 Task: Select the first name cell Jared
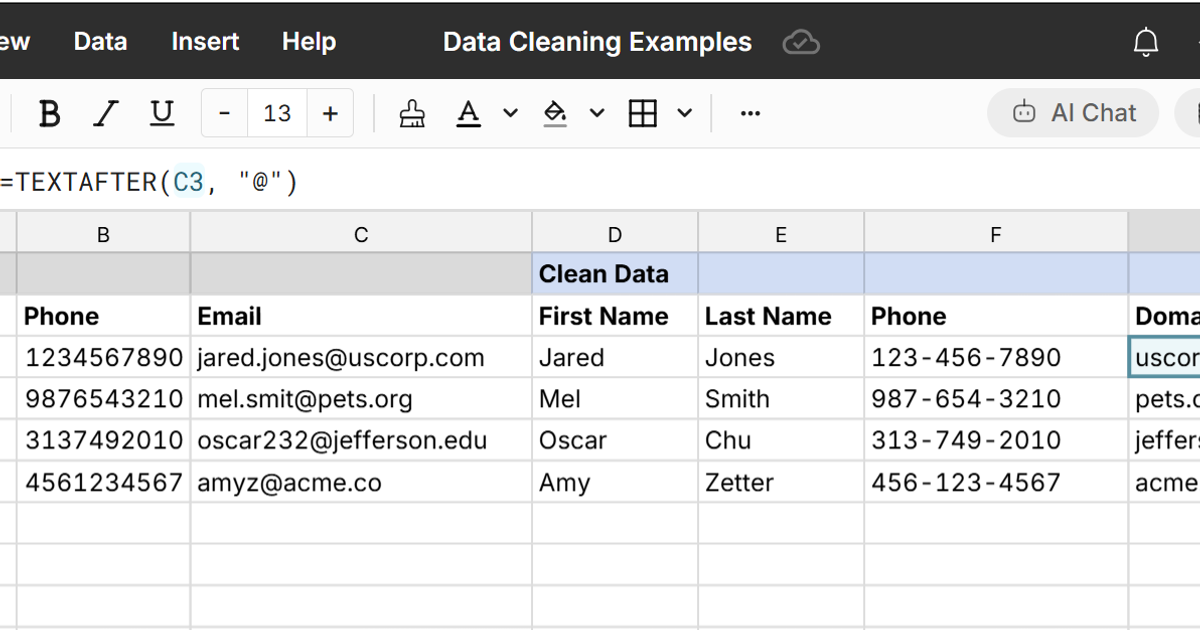615,358
